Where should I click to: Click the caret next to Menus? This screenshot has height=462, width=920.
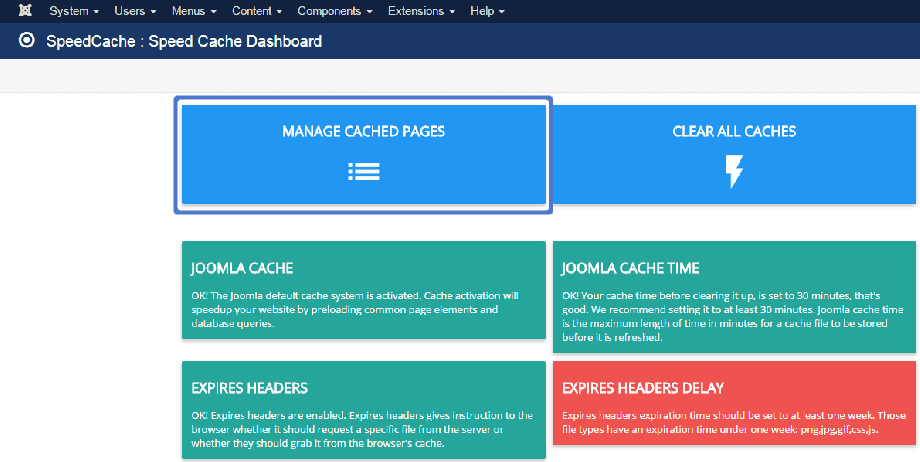tap(214, 12)
